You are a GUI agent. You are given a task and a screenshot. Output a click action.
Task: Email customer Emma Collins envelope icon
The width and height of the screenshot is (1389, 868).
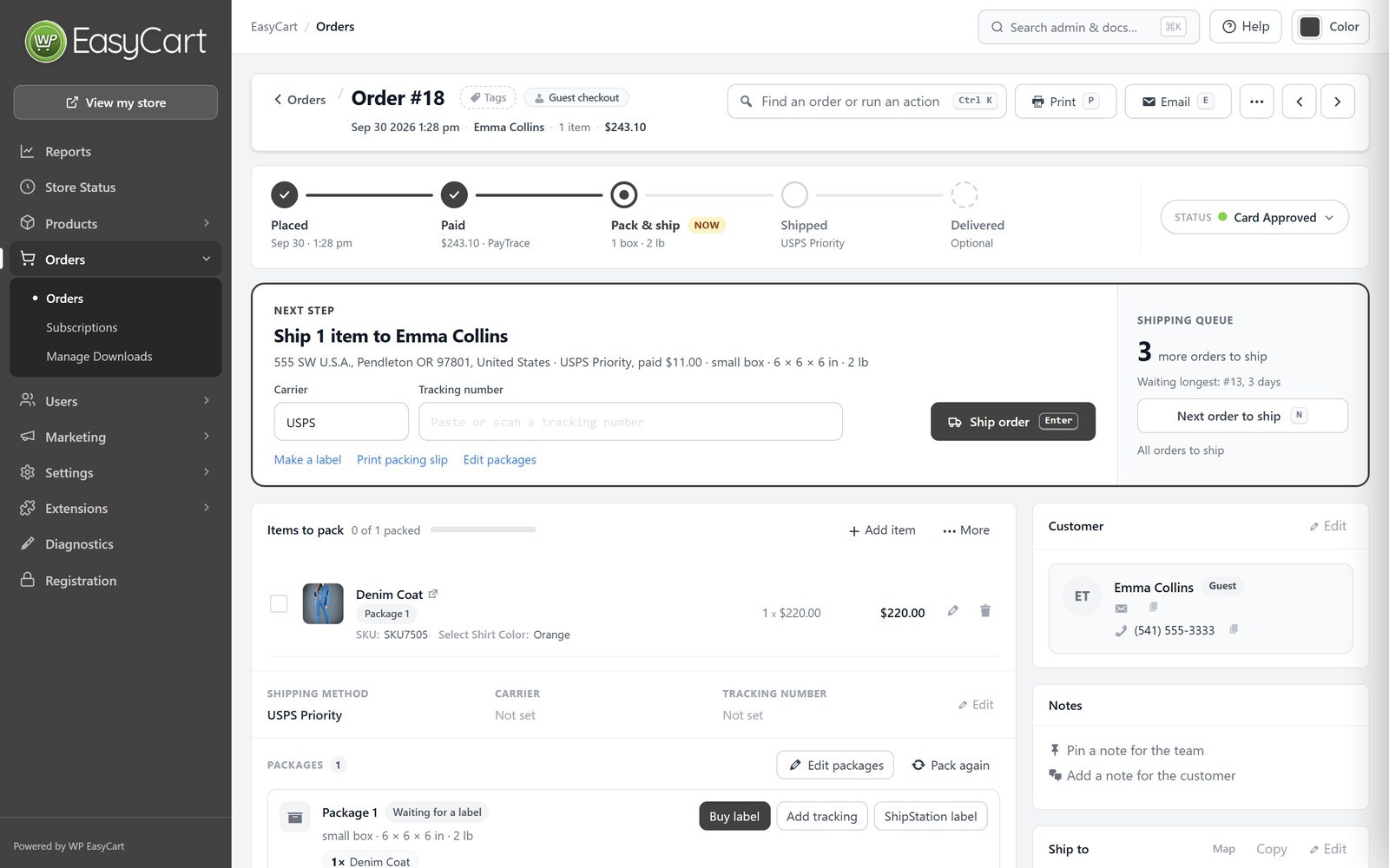tap(1121, 608)
